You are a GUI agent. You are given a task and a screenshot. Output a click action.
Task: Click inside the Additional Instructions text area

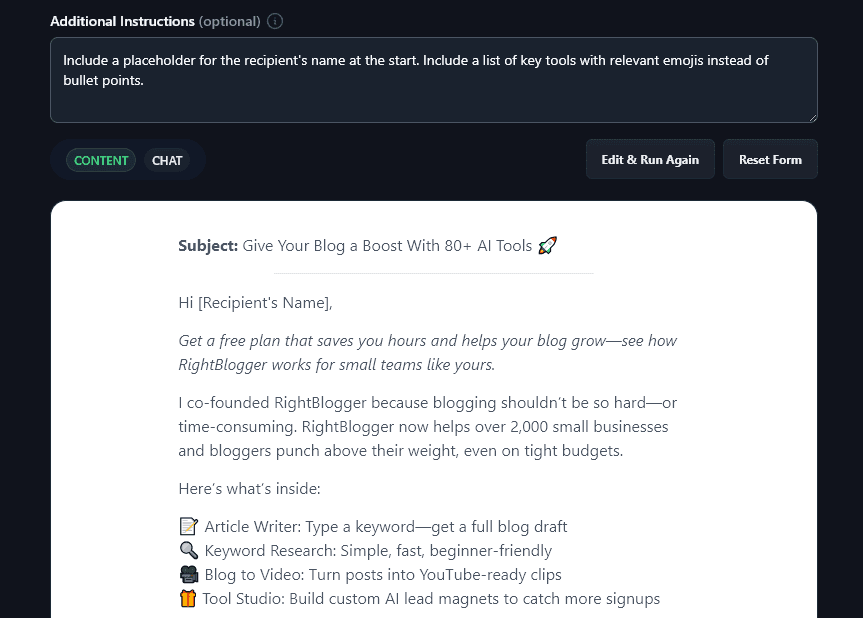click(x=433, y=80)
